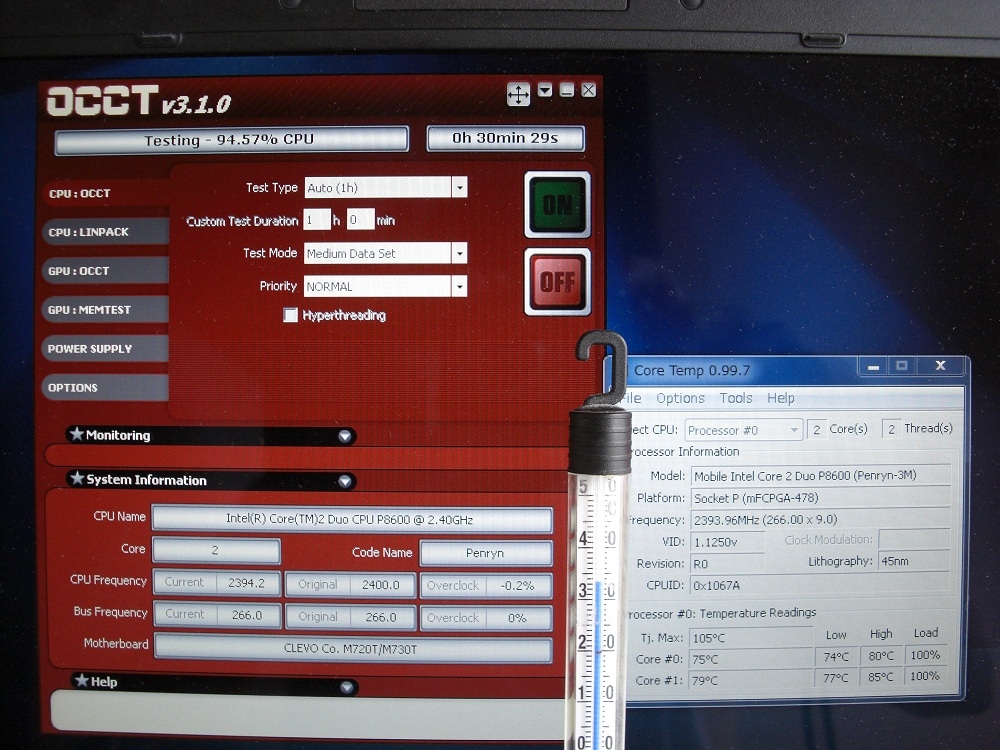This screenshot has height=750, width=1000.
Task: Click the Frequency value 2393.96MHz in Core Temp
Action: [821, 520]
